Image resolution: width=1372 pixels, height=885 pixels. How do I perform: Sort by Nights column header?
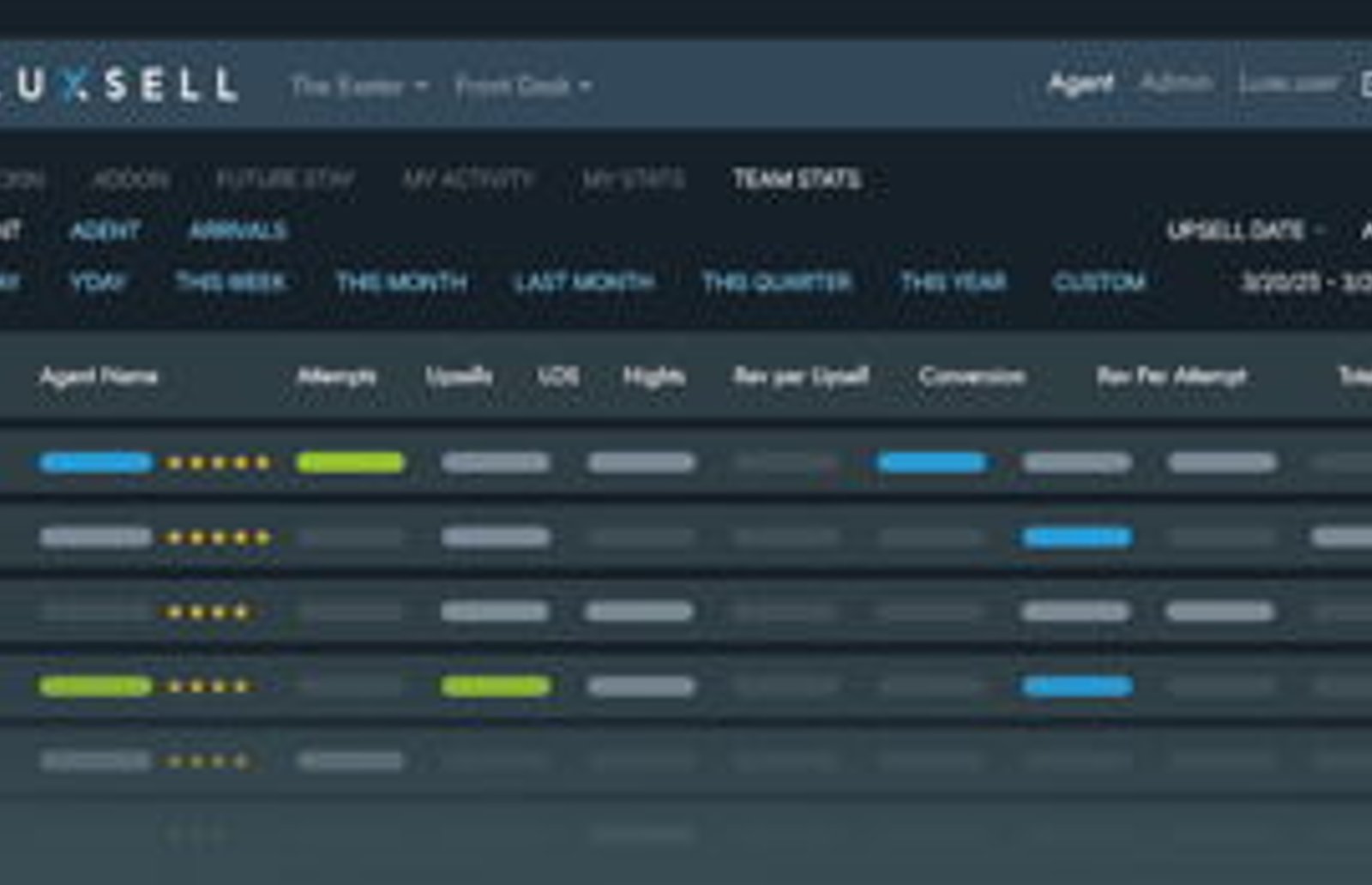tap(653, 376)
